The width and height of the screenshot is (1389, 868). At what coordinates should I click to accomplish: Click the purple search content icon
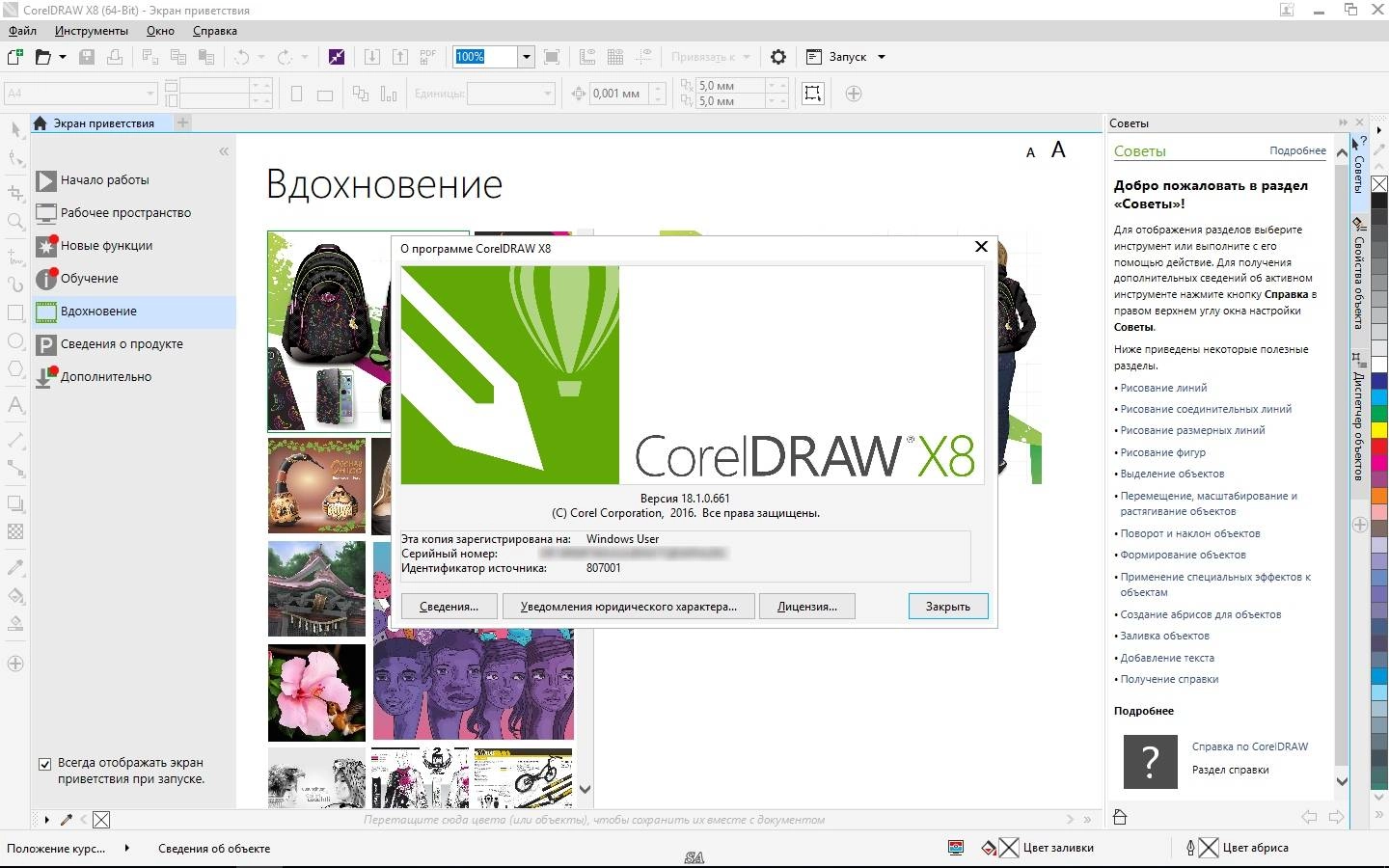pos(337,57)
